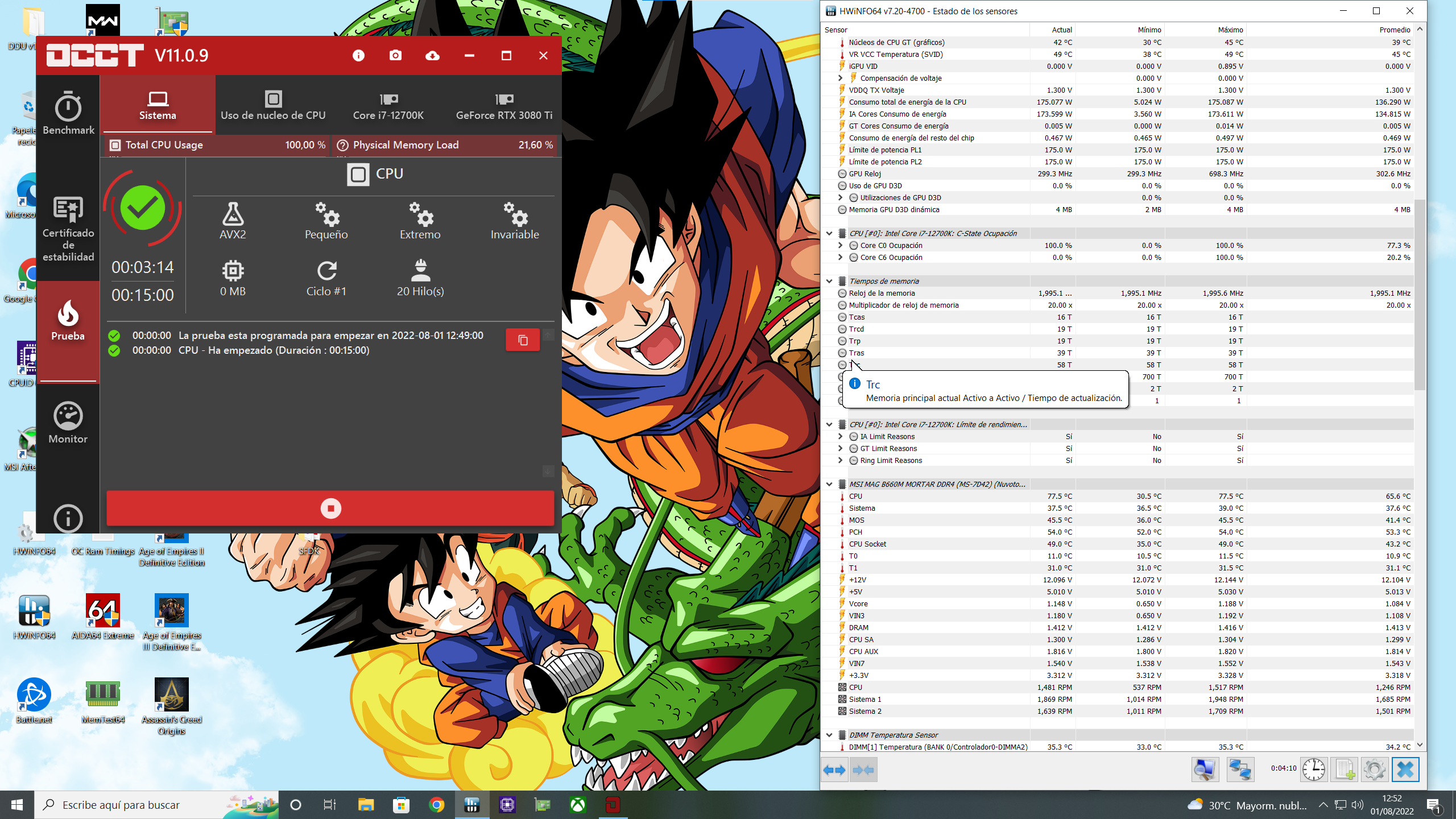Click OCCT cloud download icon
This screenshot has height=819, width=1456.
point(432,55)
